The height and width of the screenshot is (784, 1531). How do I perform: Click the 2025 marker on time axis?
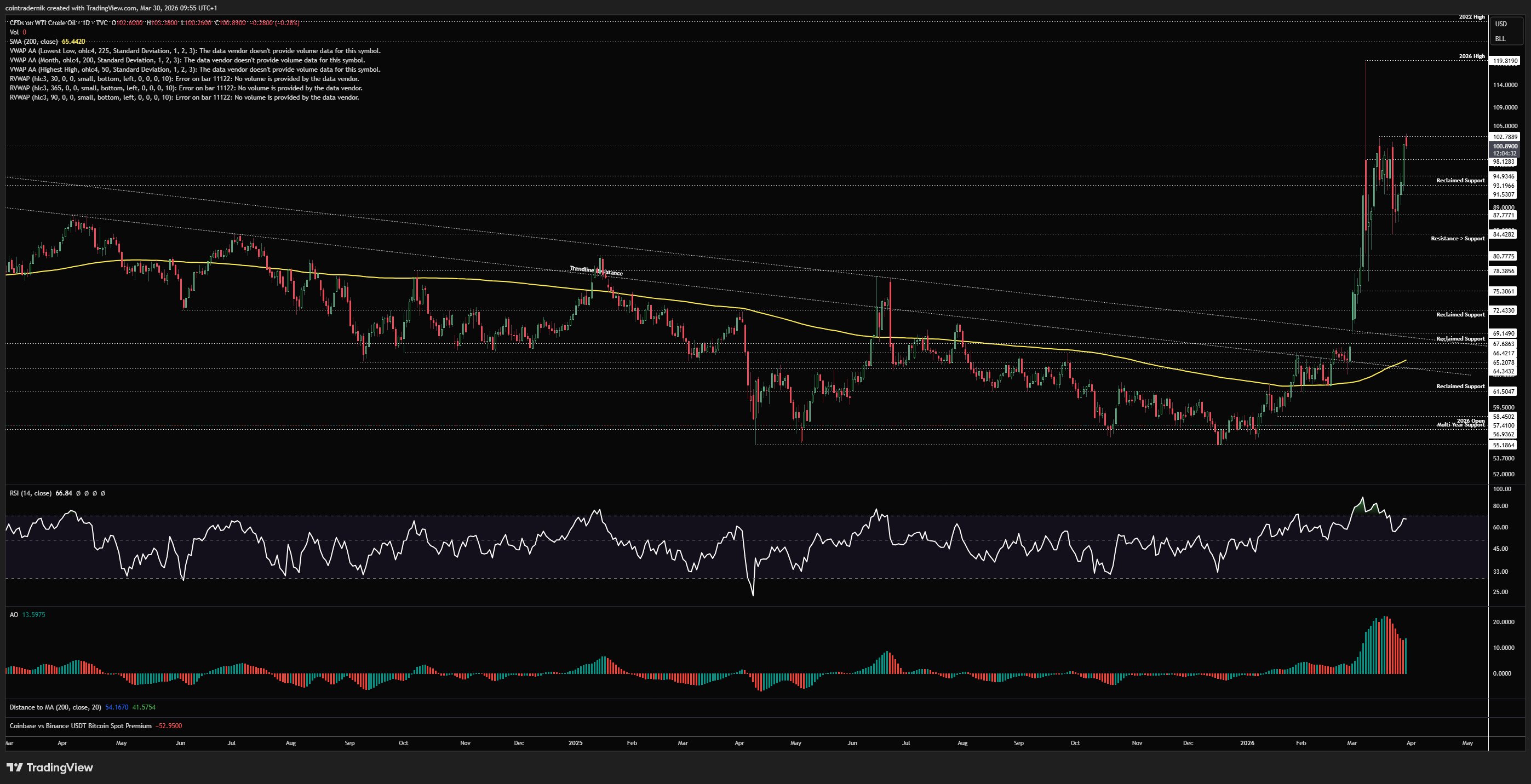(575, 743)
